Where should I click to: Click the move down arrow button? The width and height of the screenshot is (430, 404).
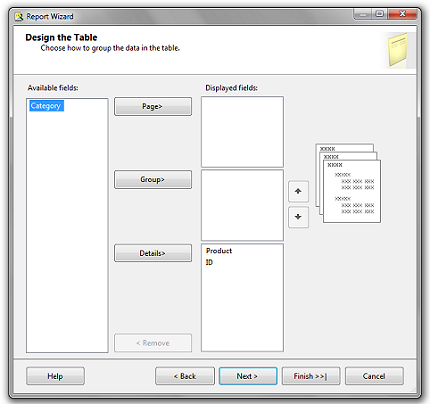click(298, 217)
